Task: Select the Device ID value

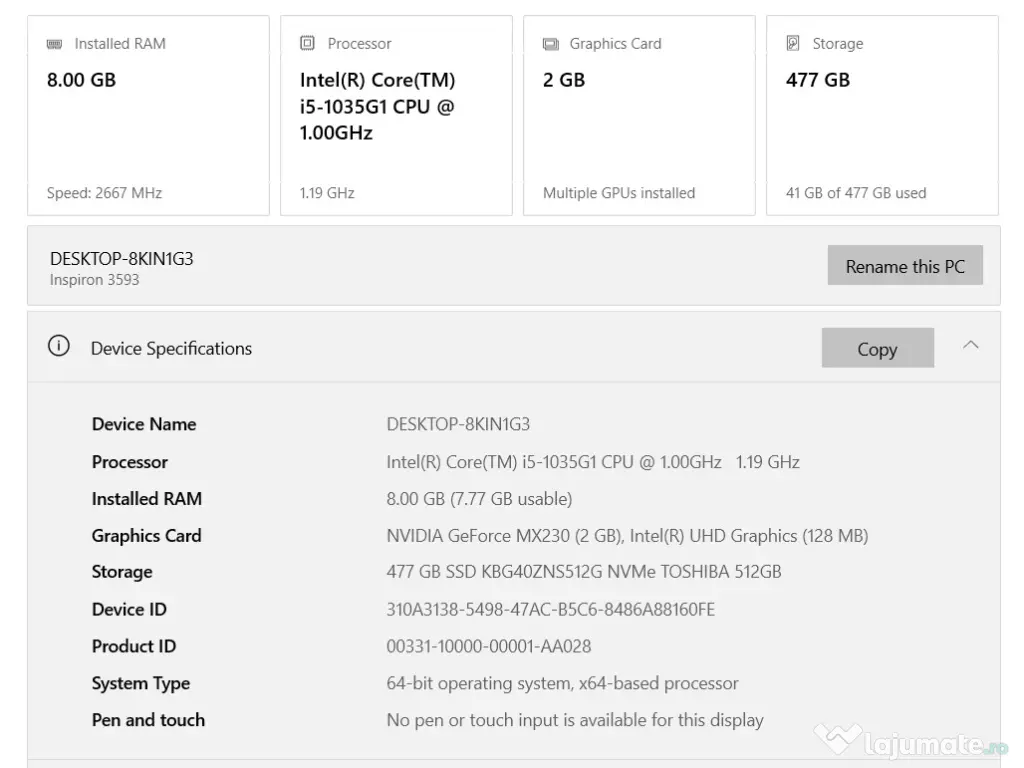Action: tap(550, 609)
